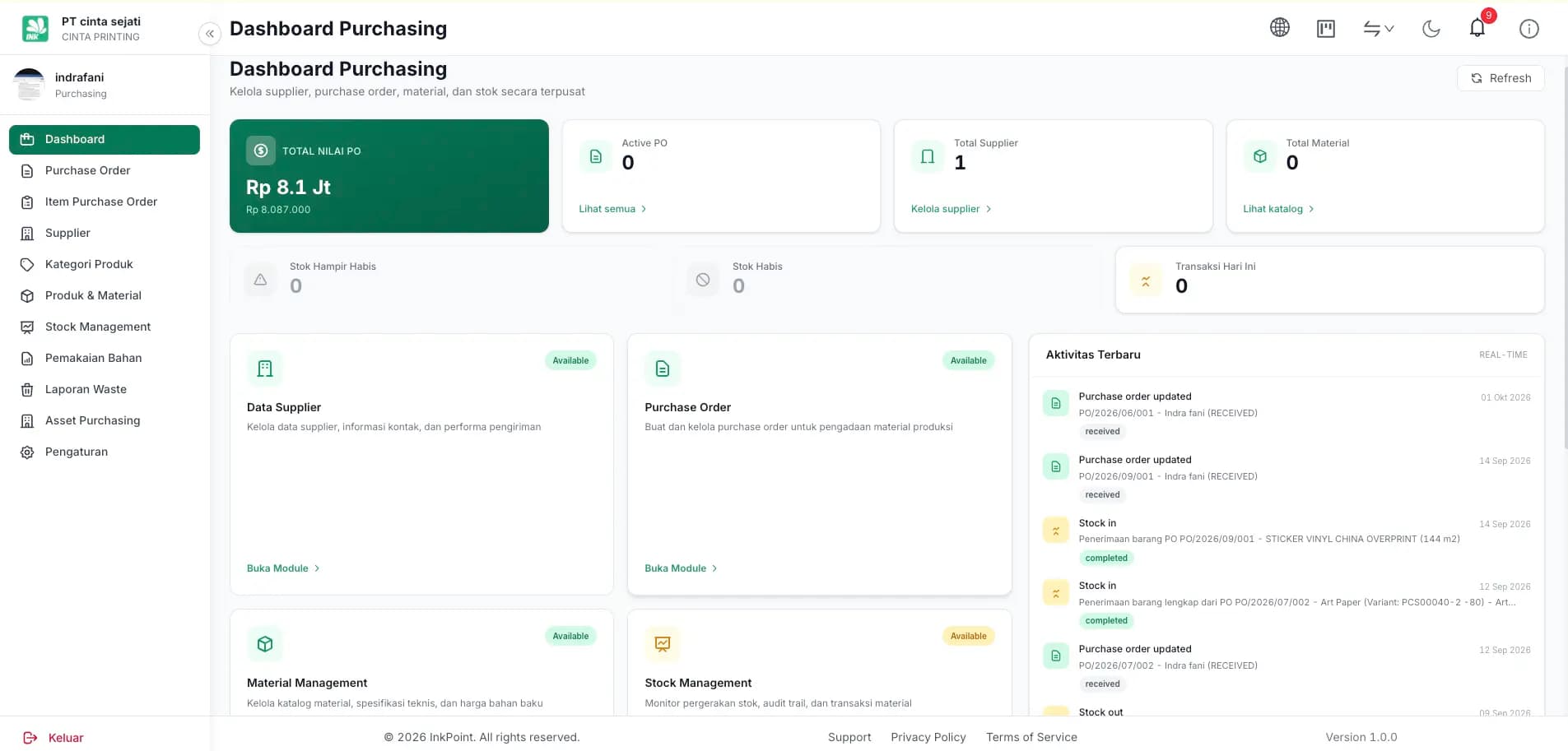Click the Refresh button
Screen dimensions: 1568x751
[x=1501, y=78]
